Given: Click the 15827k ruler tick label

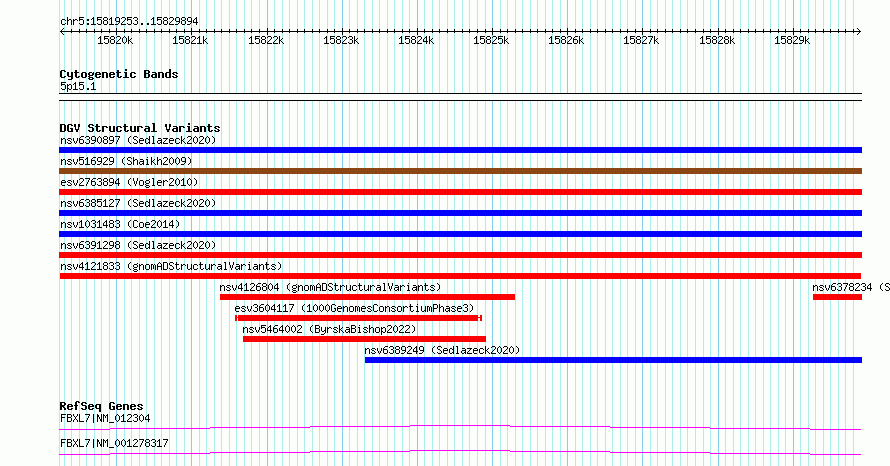Looking at the screenshot, I should click(641, 40).
